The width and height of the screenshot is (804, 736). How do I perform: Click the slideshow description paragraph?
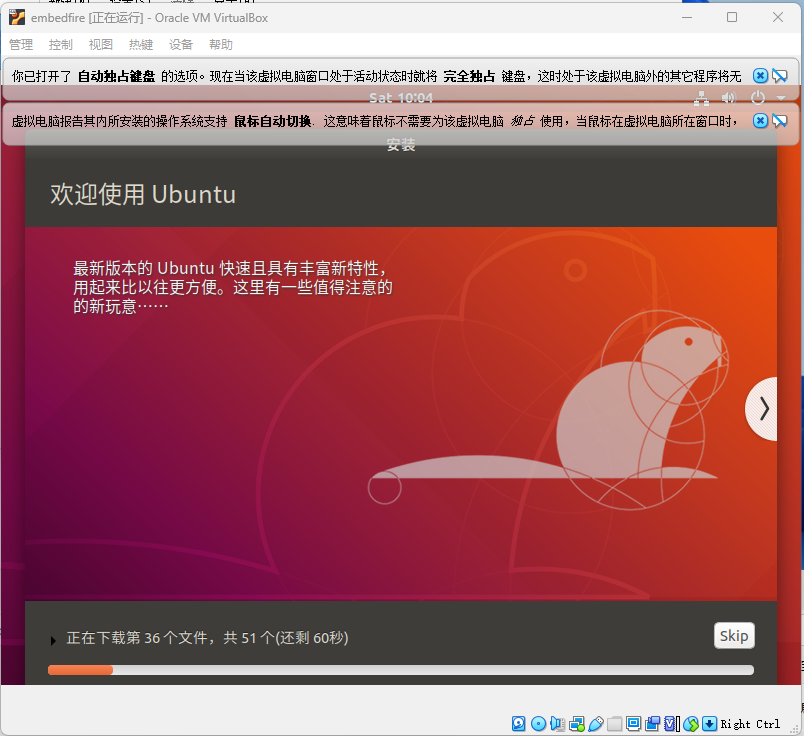coord(233,287)
